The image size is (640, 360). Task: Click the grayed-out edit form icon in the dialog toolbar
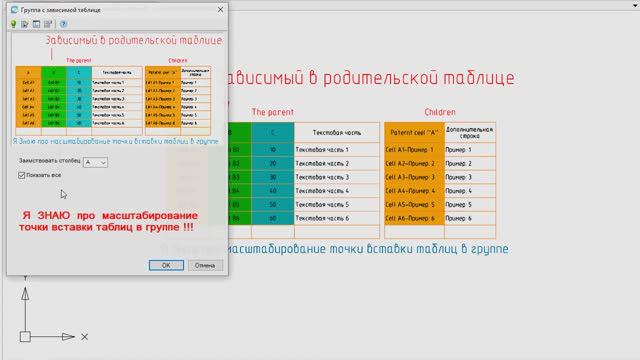(x=48, y=24)
